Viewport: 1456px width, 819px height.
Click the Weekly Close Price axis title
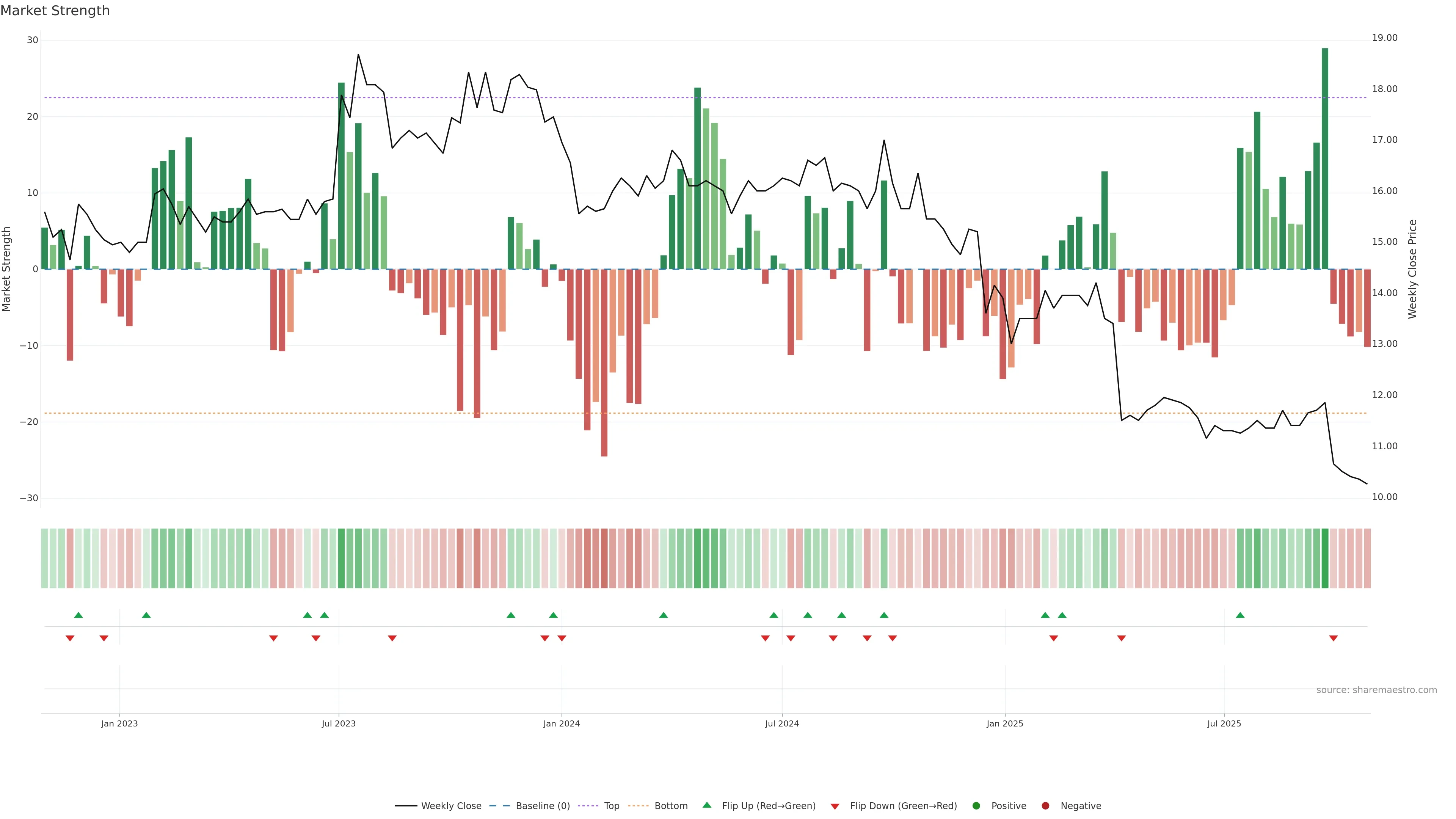[1413, 269]
